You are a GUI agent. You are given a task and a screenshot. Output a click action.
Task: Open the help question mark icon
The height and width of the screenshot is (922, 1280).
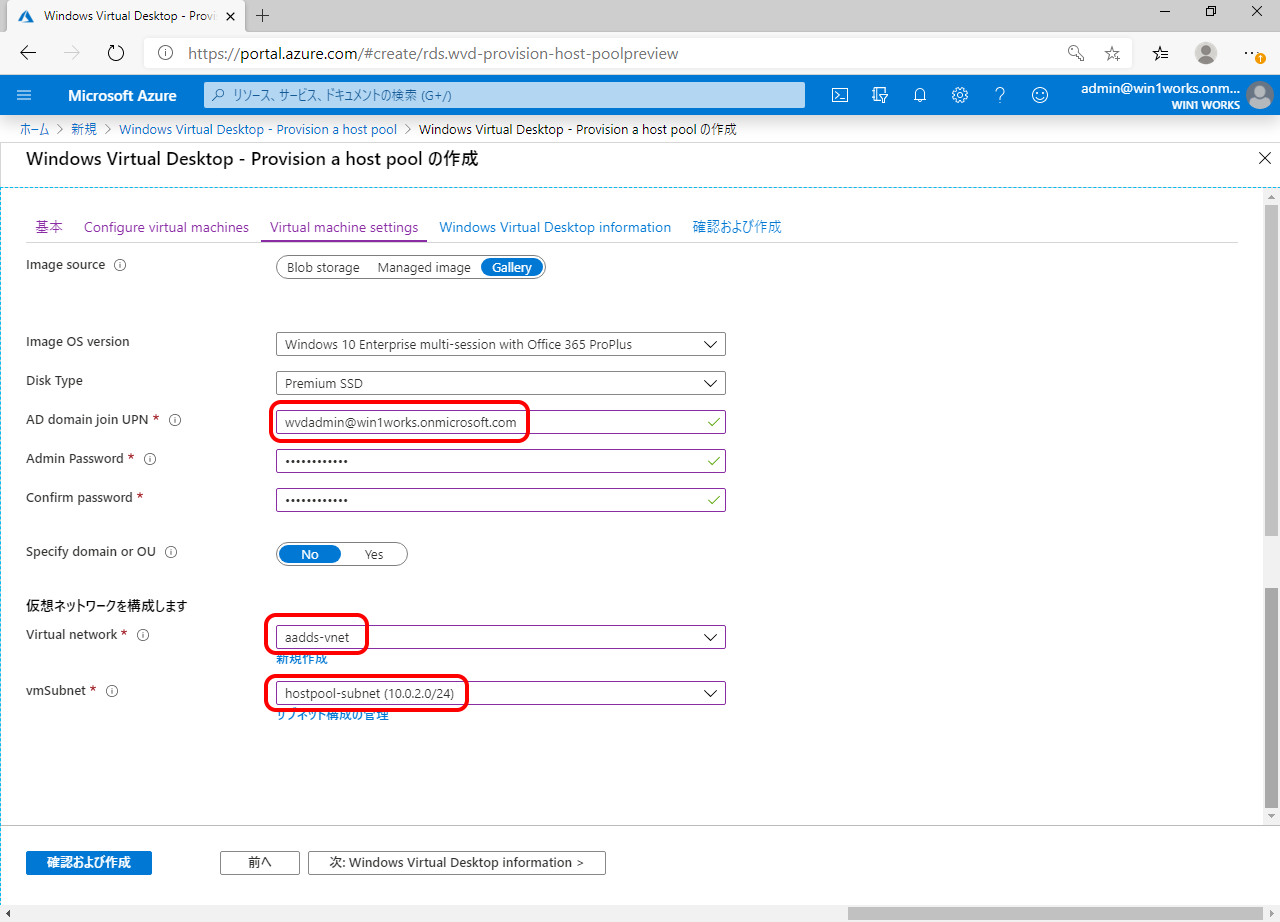point(1000,95)
